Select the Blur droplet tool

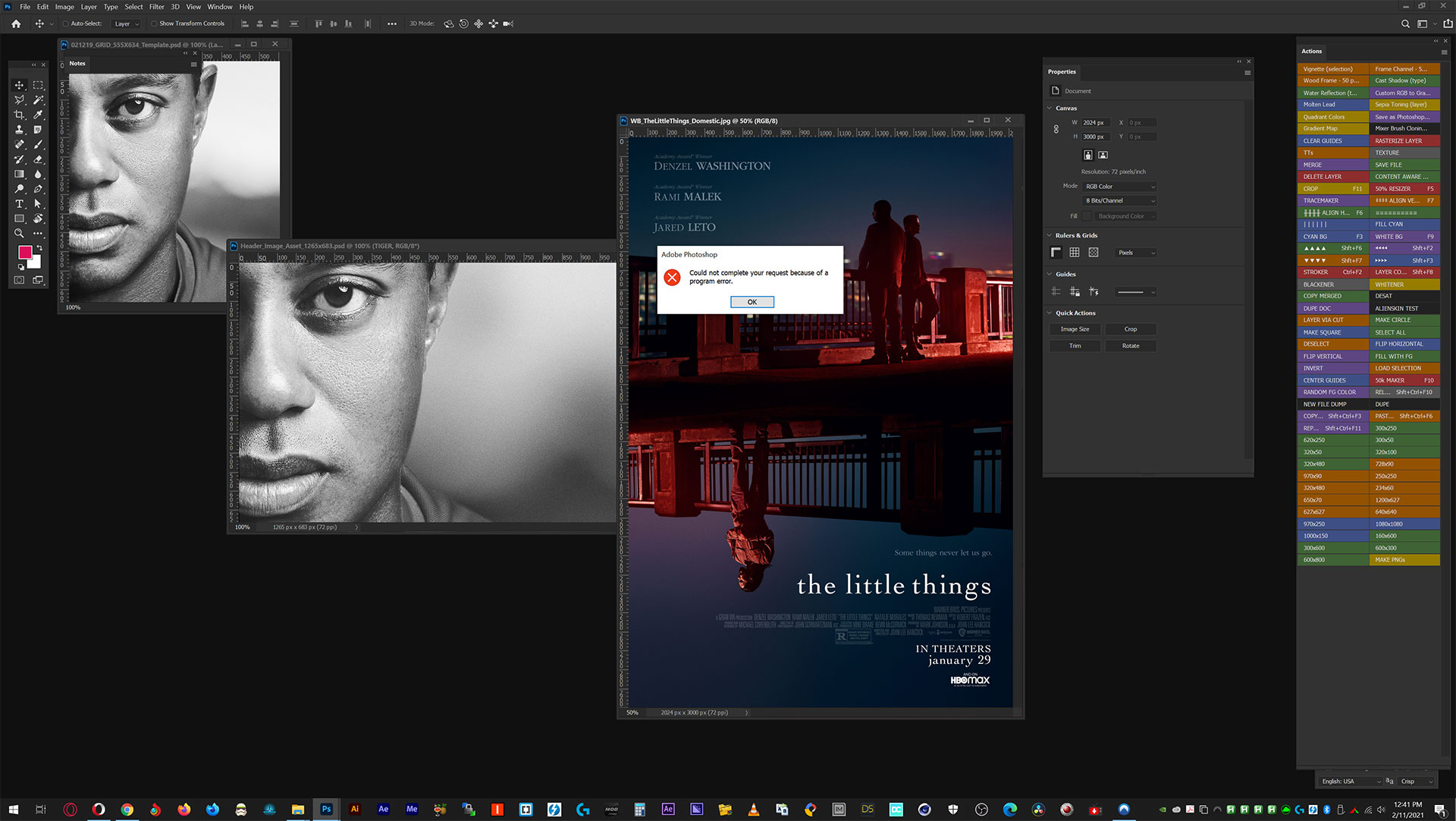coord(38,174)
